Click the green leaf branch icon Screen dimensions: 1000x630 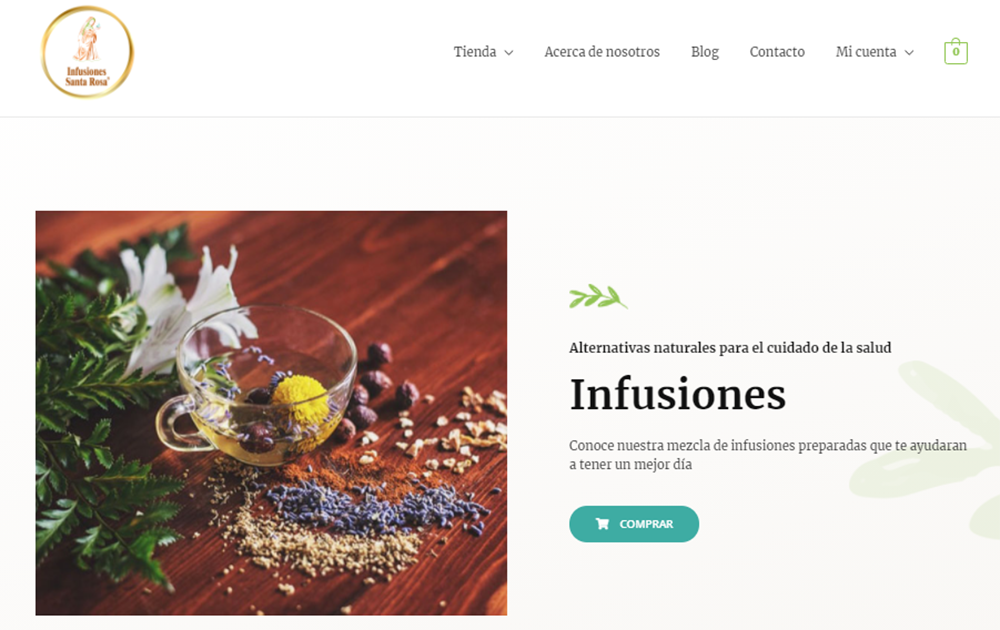[x=598, y=297]
